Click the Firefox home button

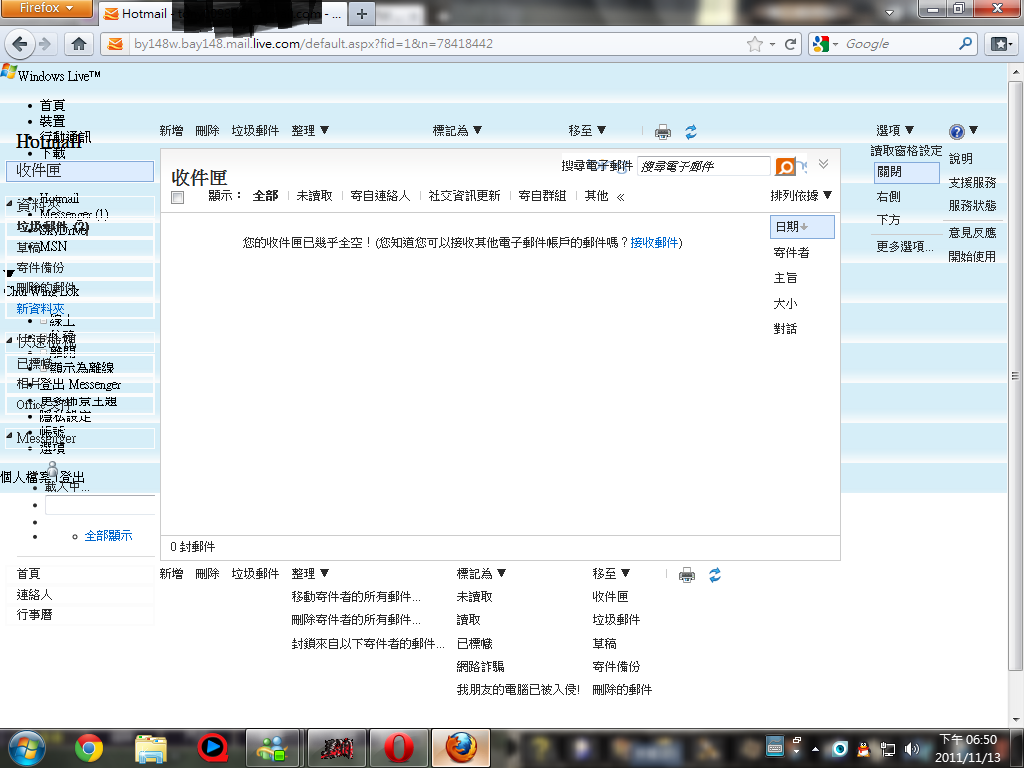click(79, 44)
